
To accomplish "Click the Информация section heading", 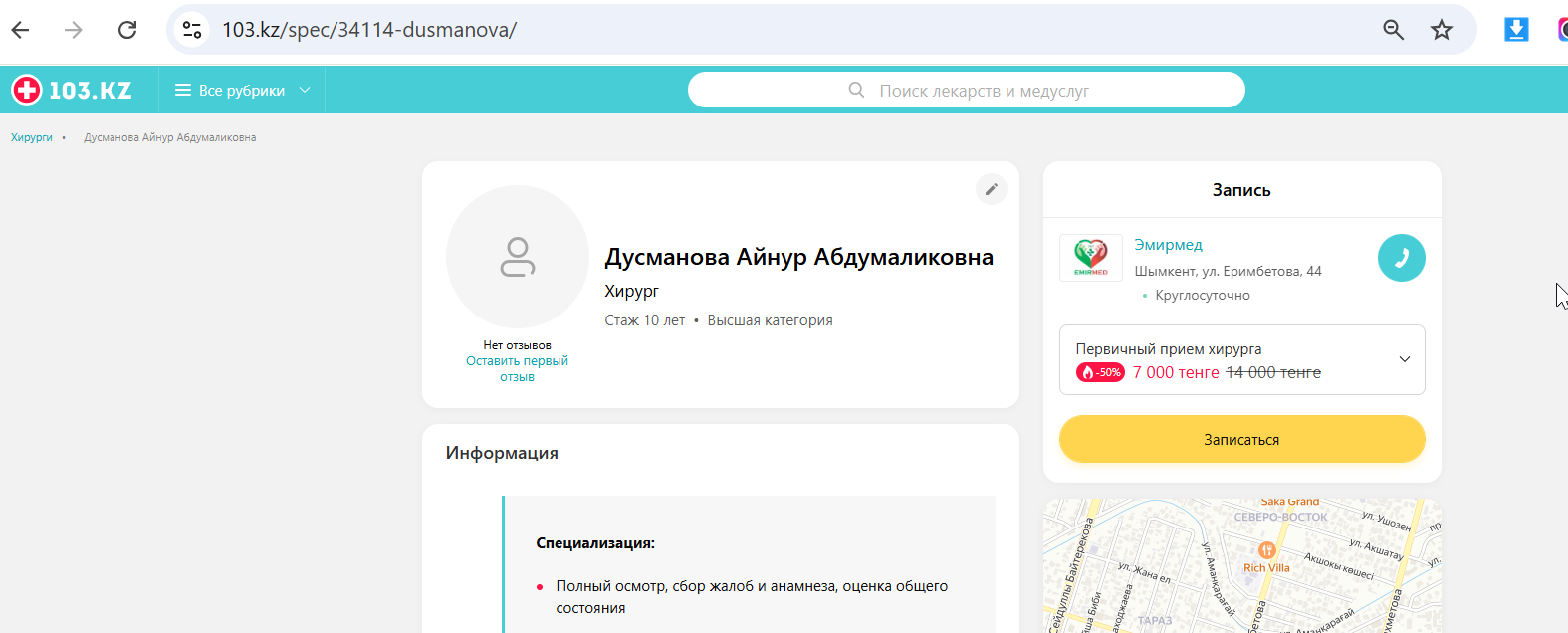I will (502, 453).
